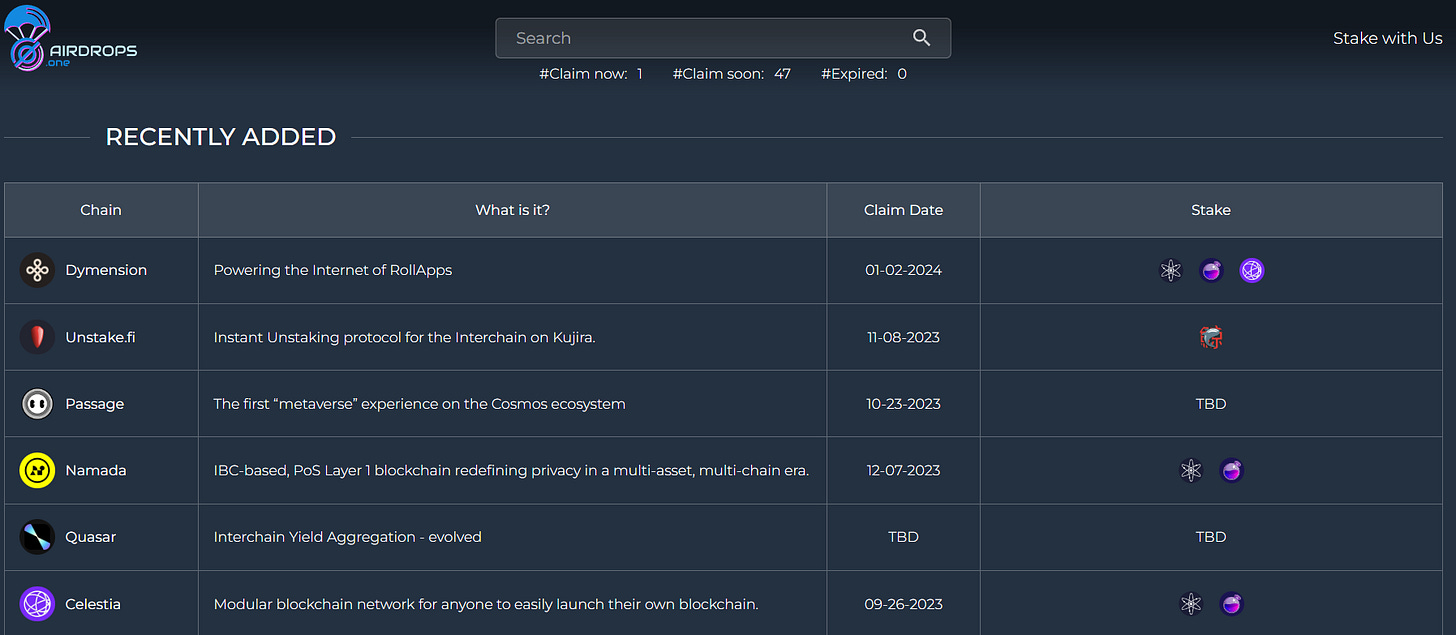Click claim date 12-07-2023
Image resolution: width=1456 pixels, height=635 pixels.
(x=904, y=470)
